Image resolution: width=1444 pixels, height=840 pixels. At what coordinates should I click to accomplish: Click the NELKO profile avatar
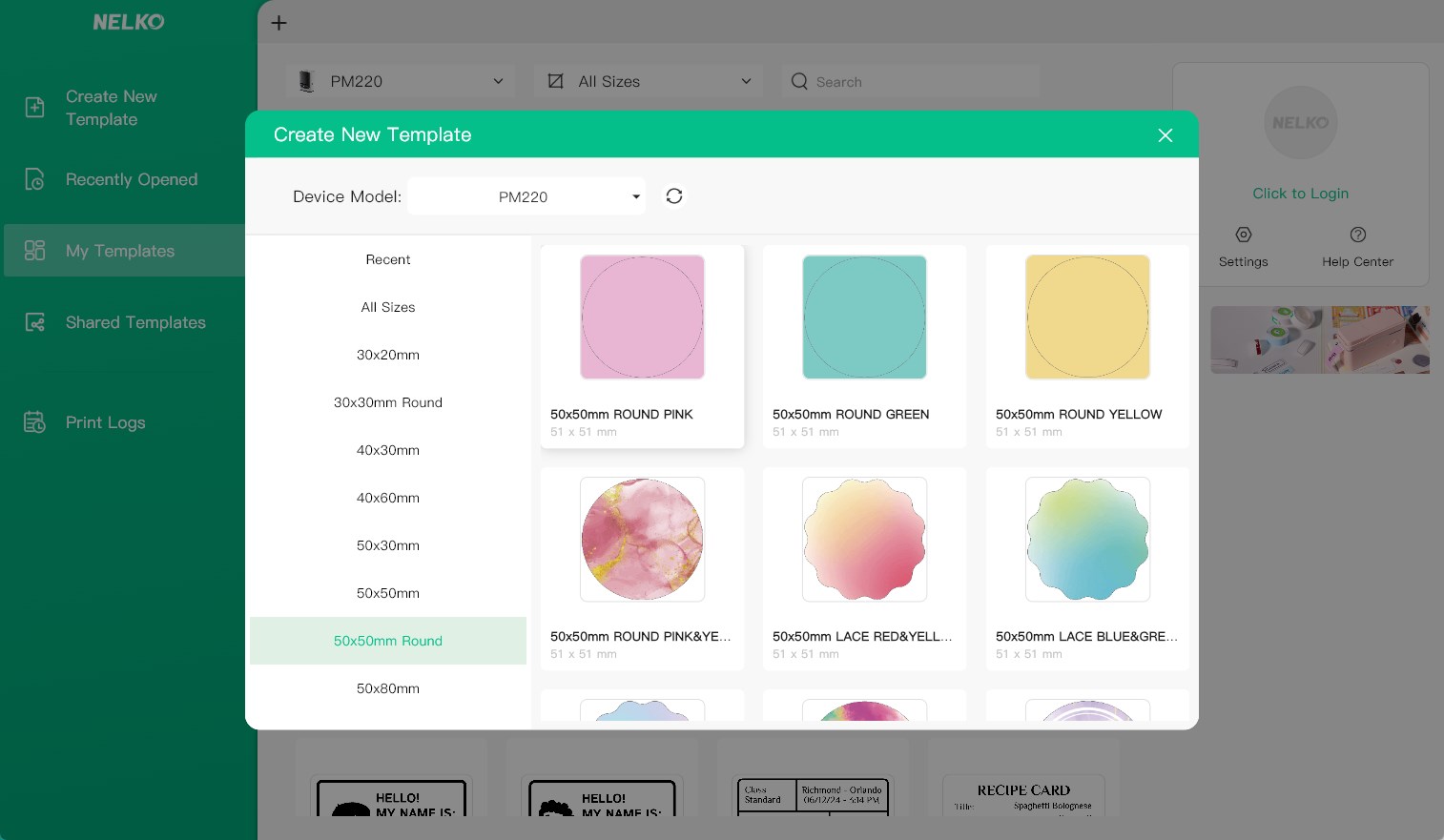pyautogui.click(x=1300, y=123)
